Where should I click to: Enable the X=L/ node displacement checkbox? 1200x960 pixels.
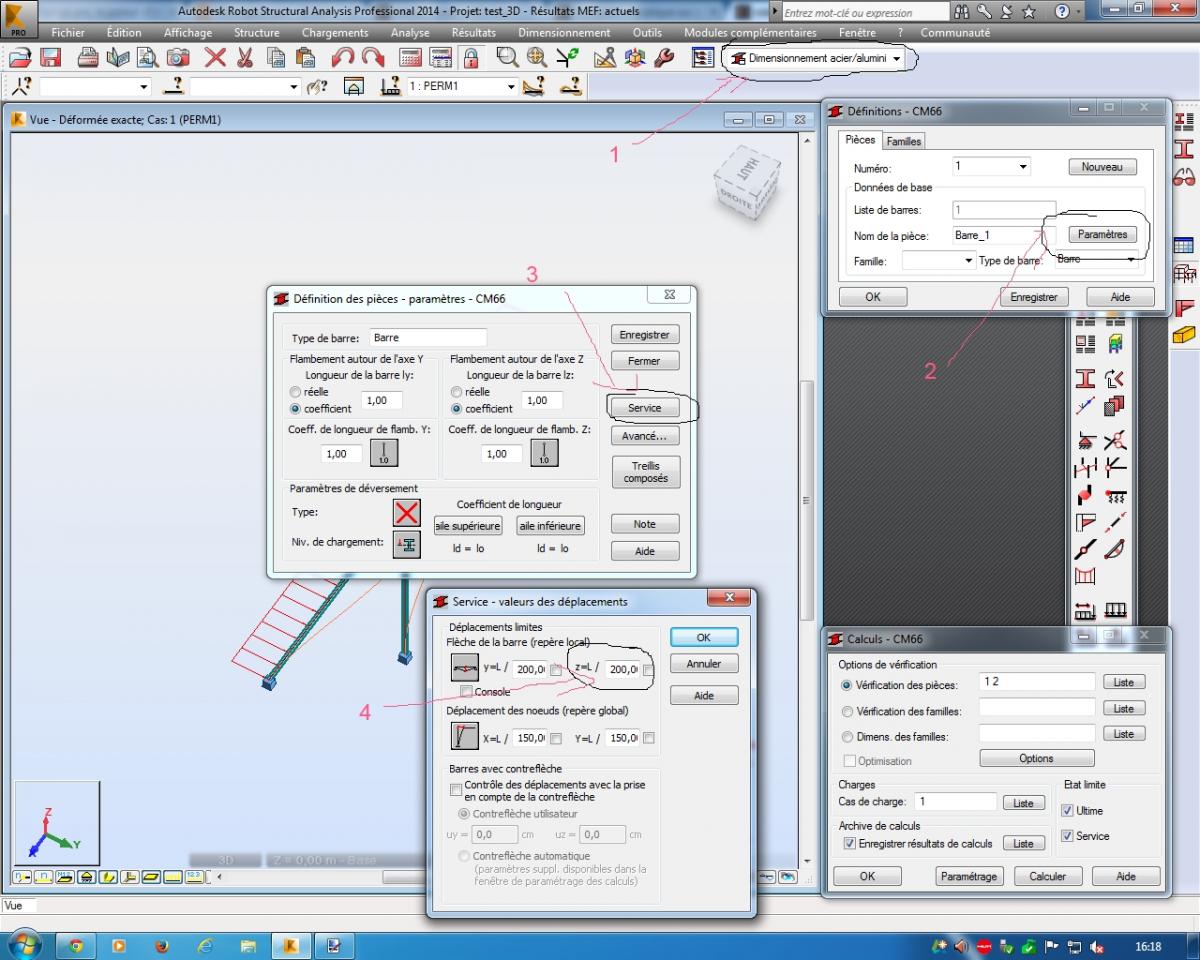pyautogui.click(x=555, y=738)
